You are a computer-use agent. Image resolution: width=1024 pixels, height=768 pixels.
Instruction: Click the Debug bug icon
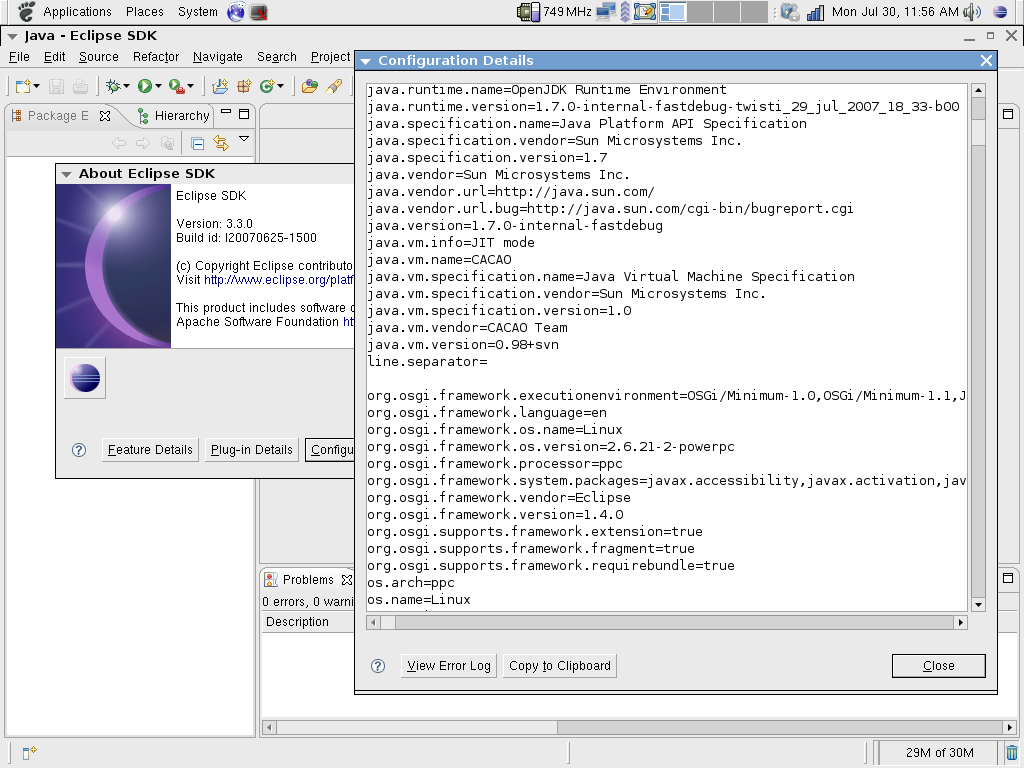point(113,86)
